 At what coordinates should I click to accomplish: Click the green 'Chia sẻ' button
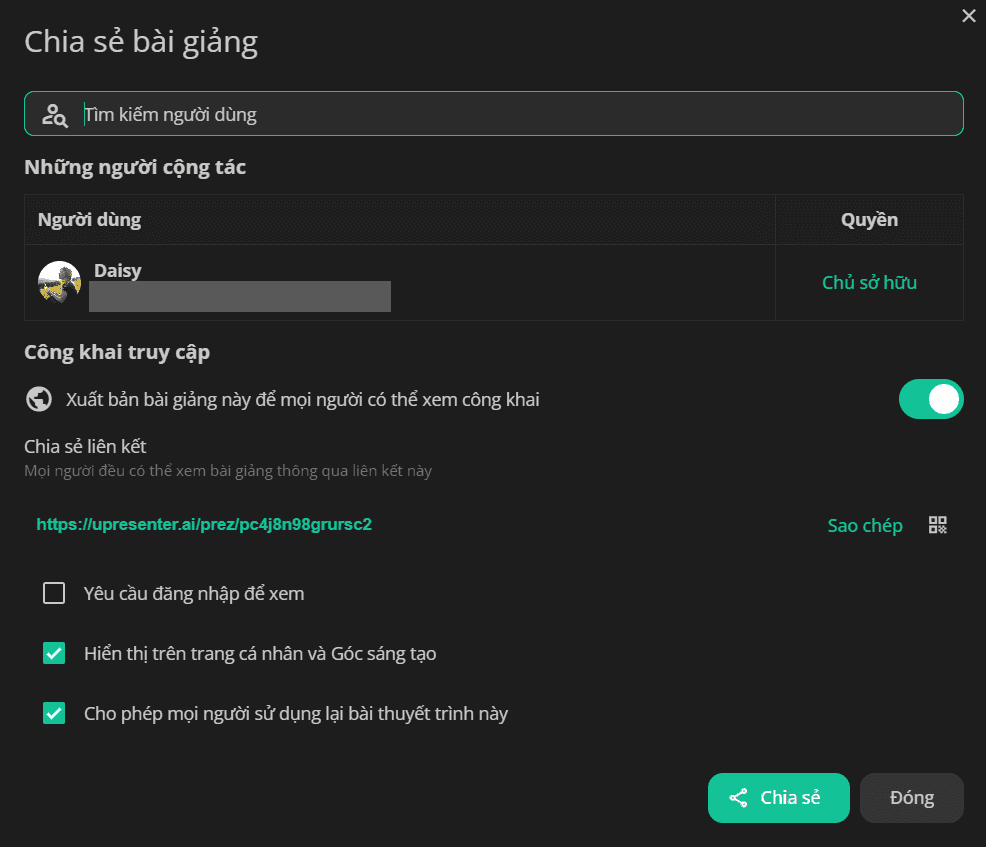(x=778, y=797)
